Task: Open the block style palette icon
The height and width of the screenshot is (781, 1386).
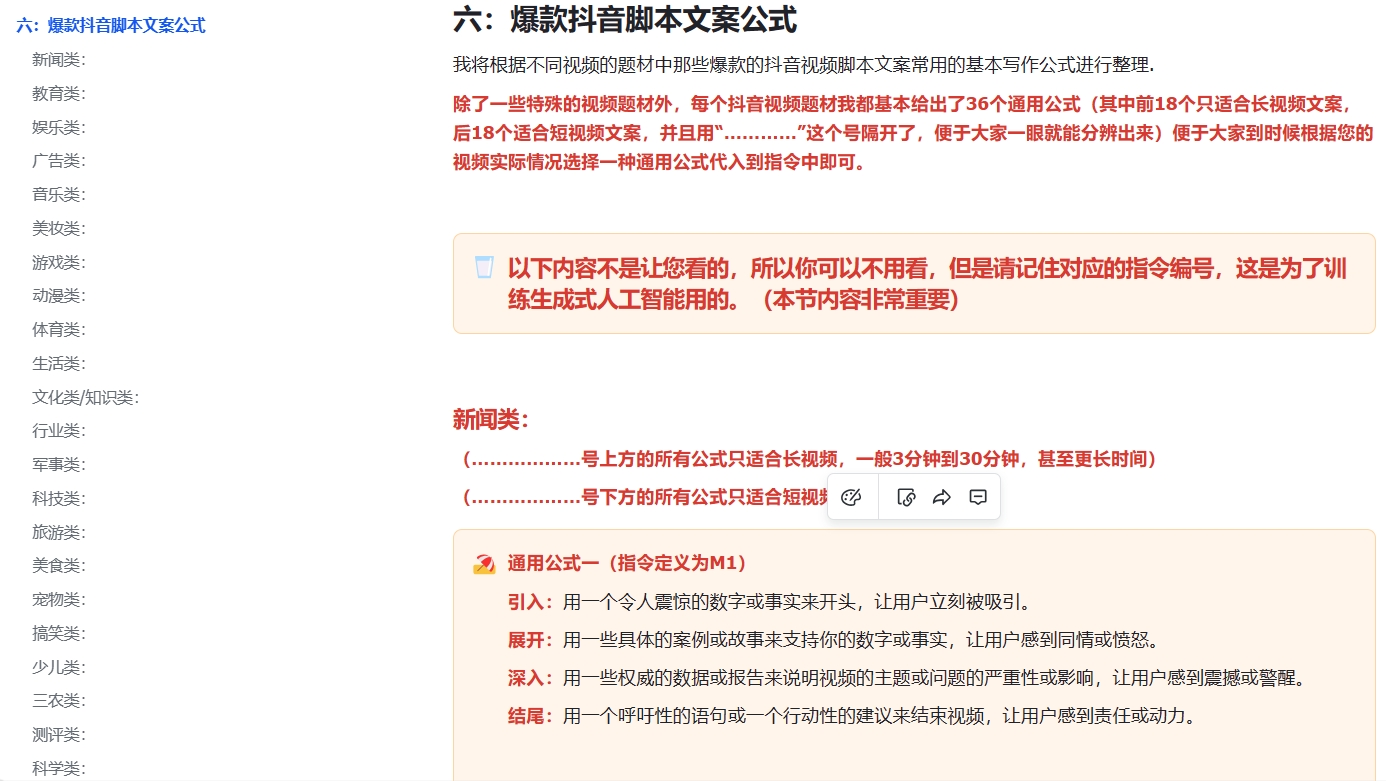Action: (x=852, y=498)
